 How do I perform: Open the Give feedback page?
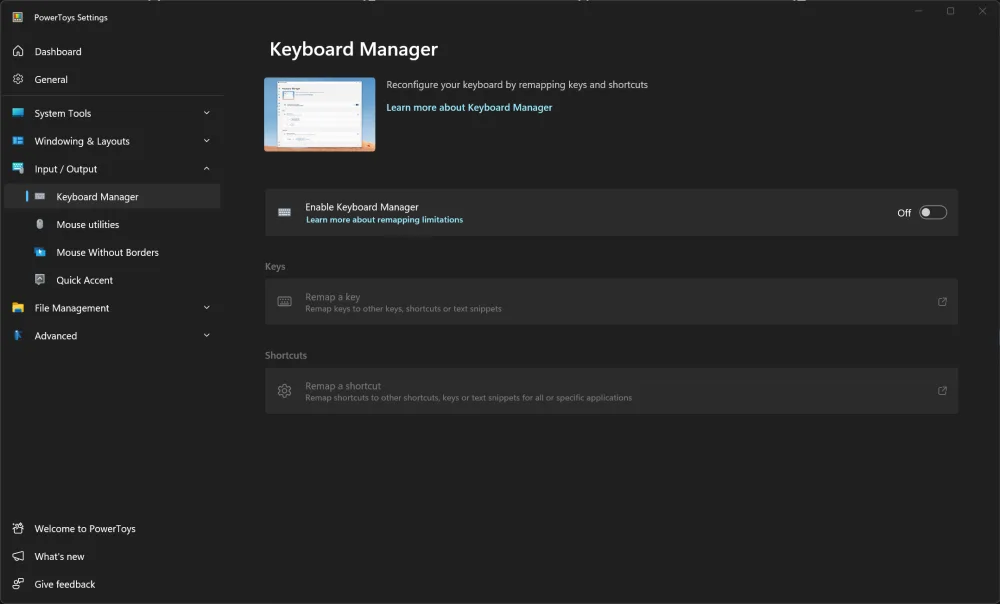tap(112, 584)
